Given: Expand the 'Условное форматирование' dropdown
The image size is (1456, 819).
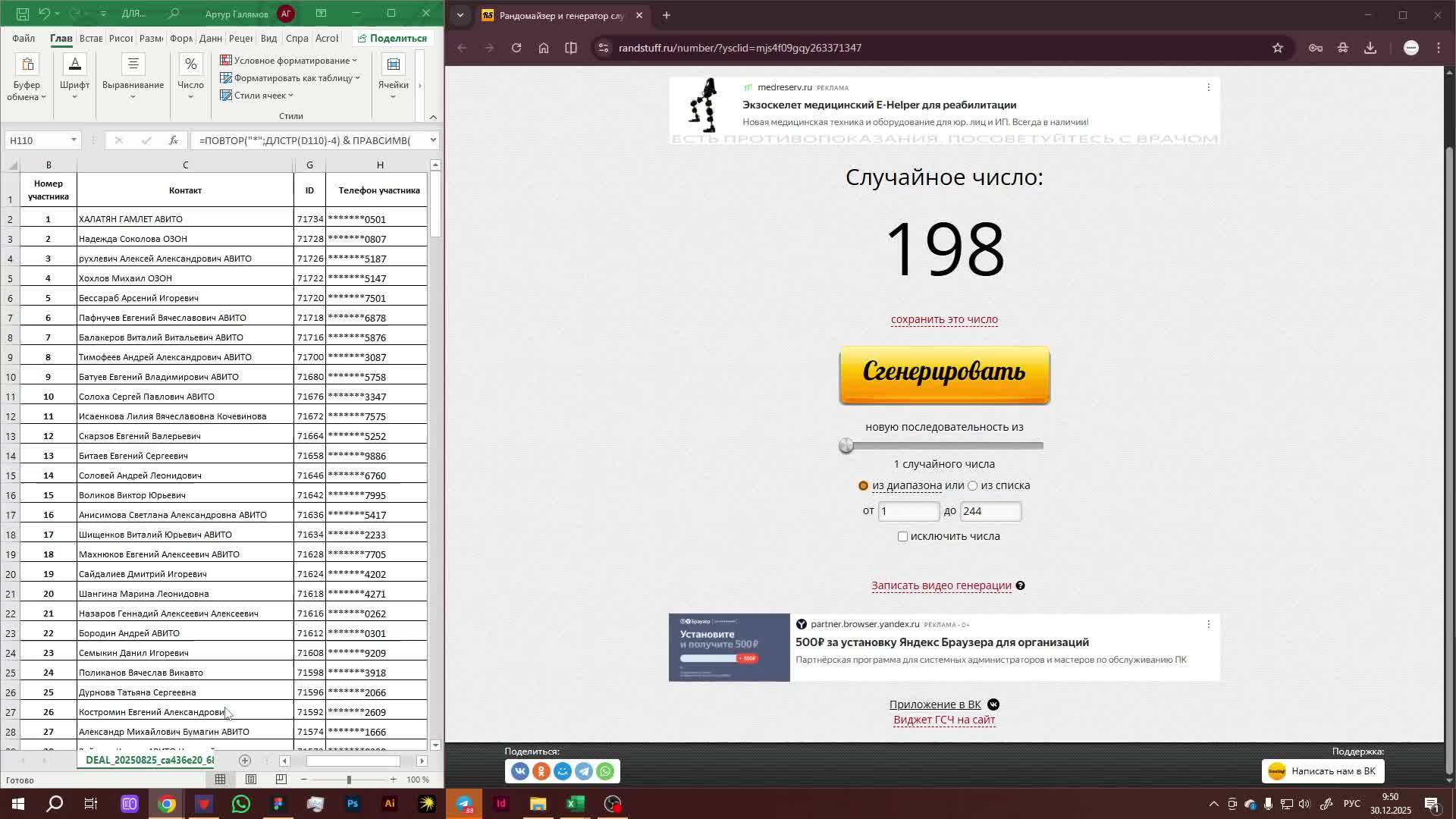Looking at the screenshot, I should [x=288, y=61].
